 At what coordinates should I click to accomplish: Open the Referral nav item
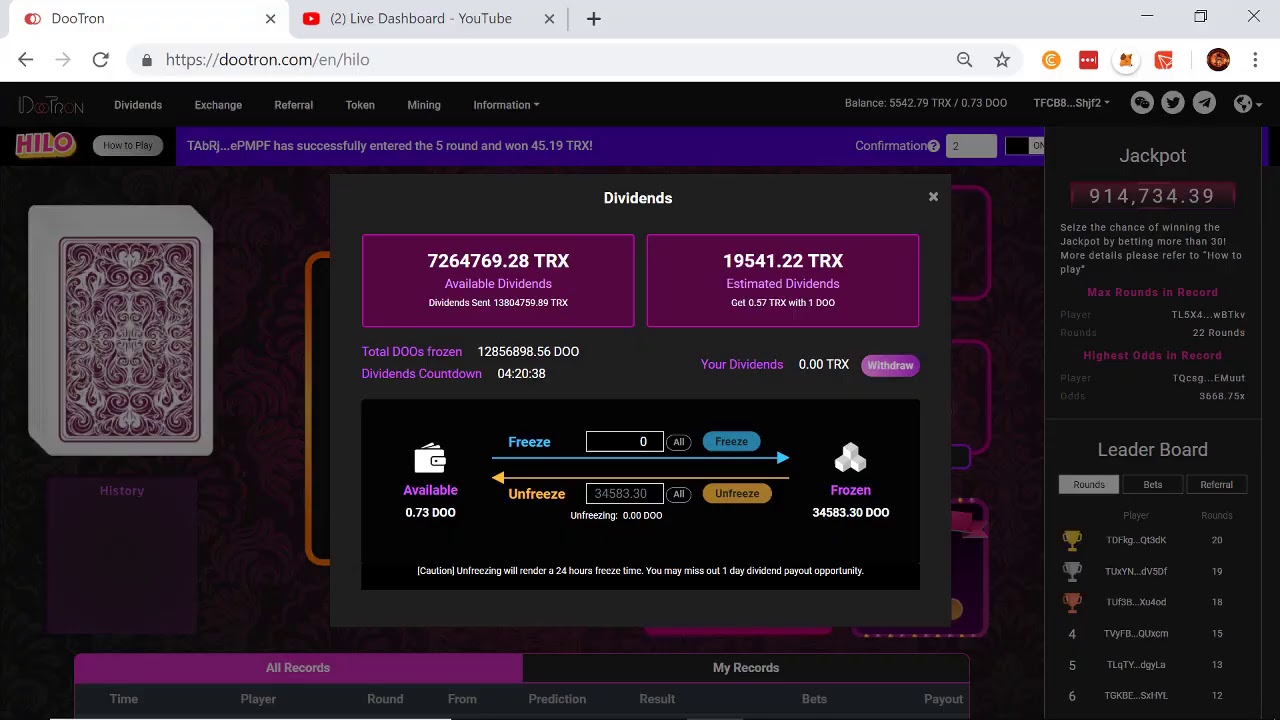(x=294, y=105)
